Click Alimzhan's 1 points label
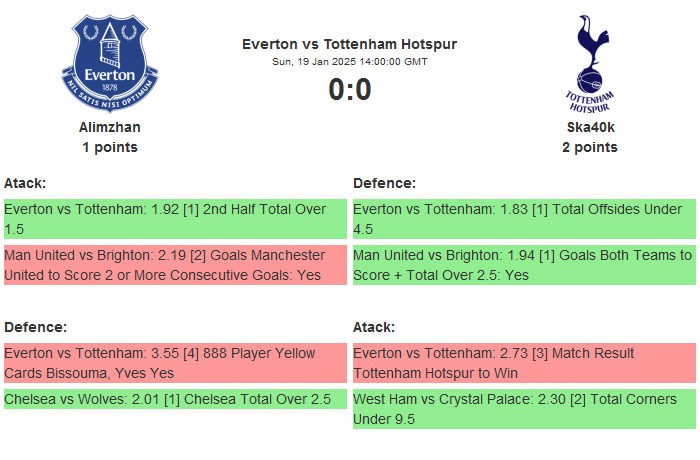 click(110, 147)
